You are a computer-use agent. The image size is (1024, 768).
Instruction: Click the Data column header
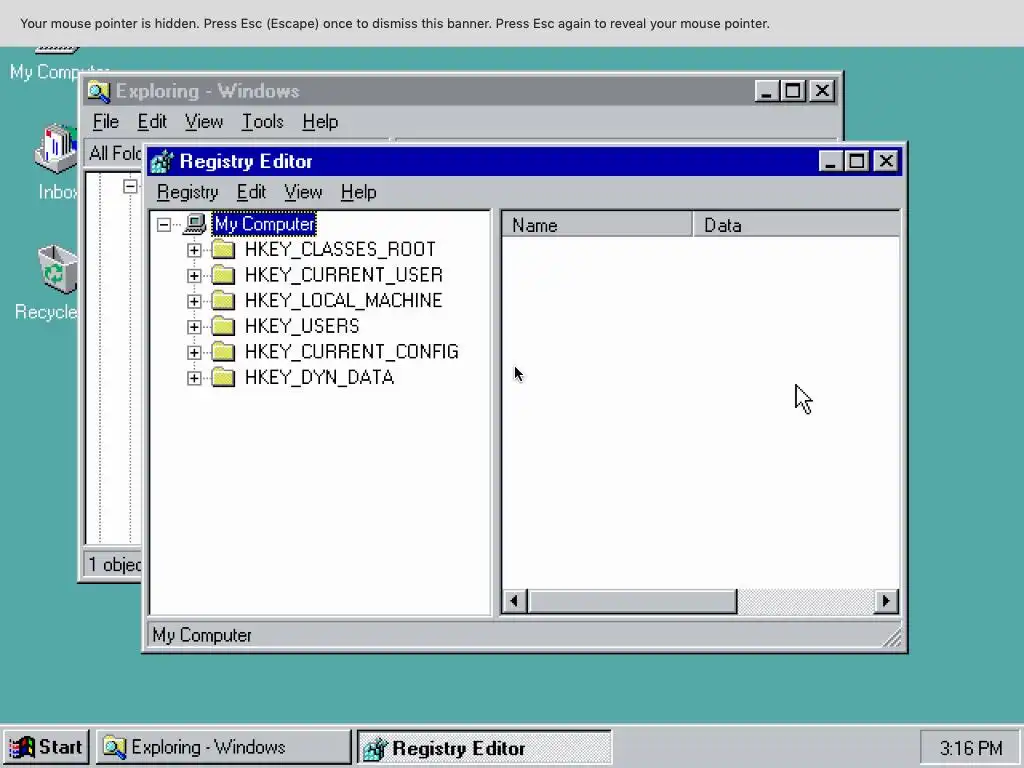tap(795, 225)
